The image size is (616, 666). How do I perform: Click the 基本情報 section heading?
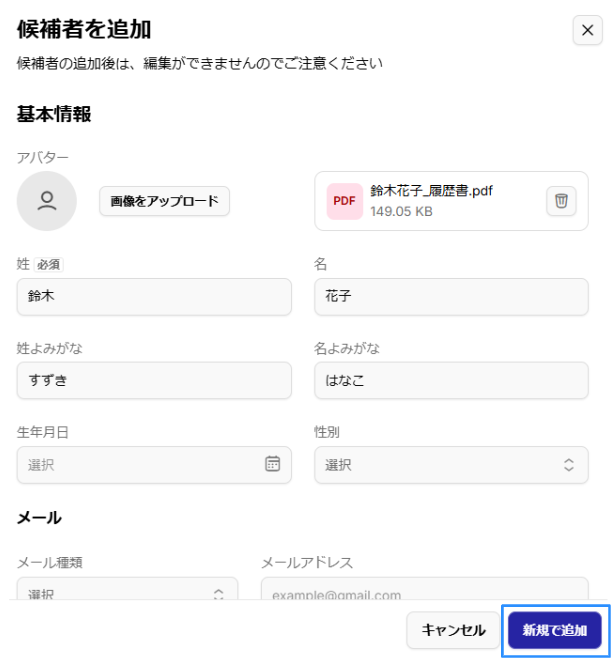pos(54,114)
